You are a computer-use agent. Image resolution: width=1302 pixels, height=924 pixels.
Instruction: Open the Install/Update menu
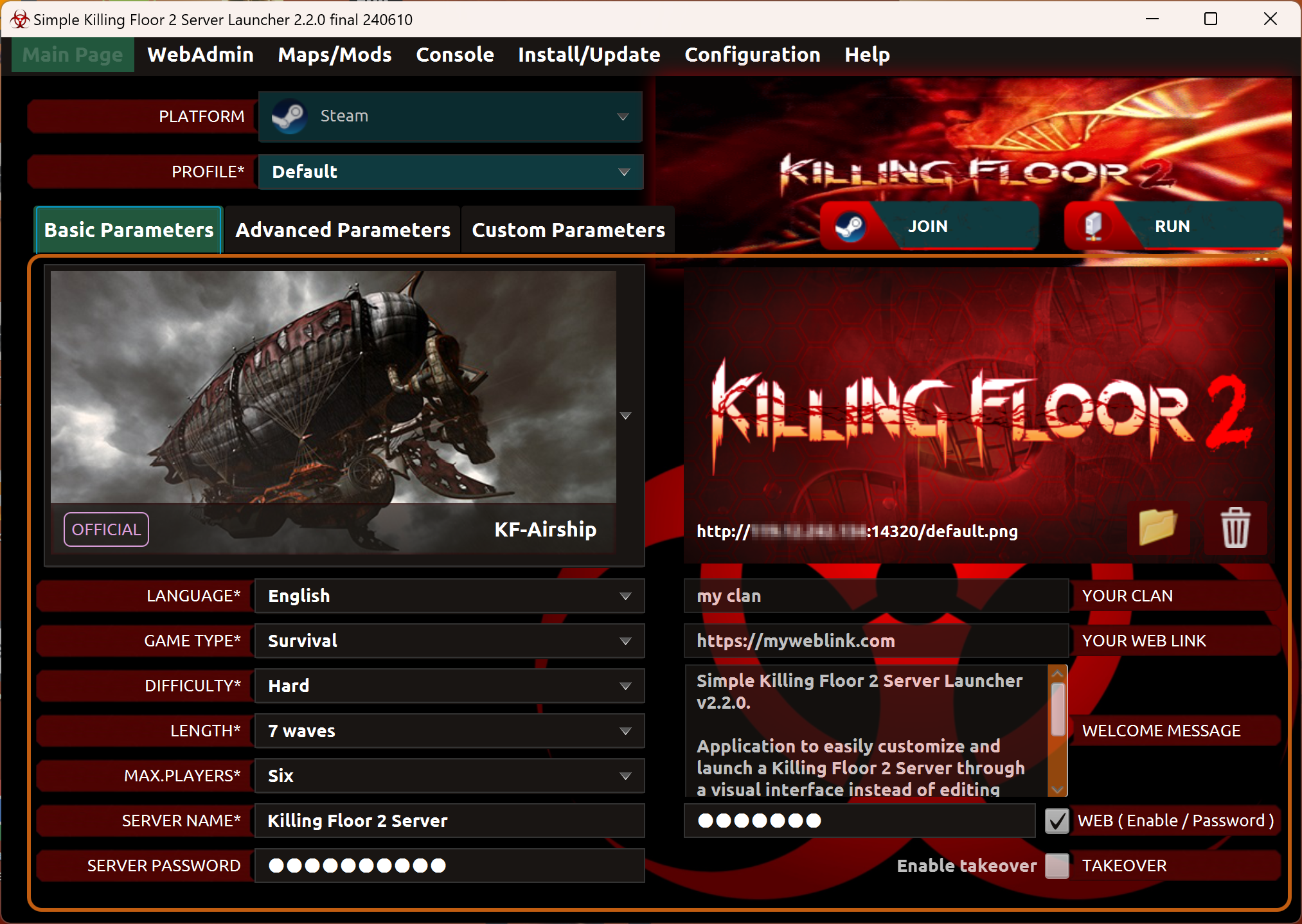589,55
